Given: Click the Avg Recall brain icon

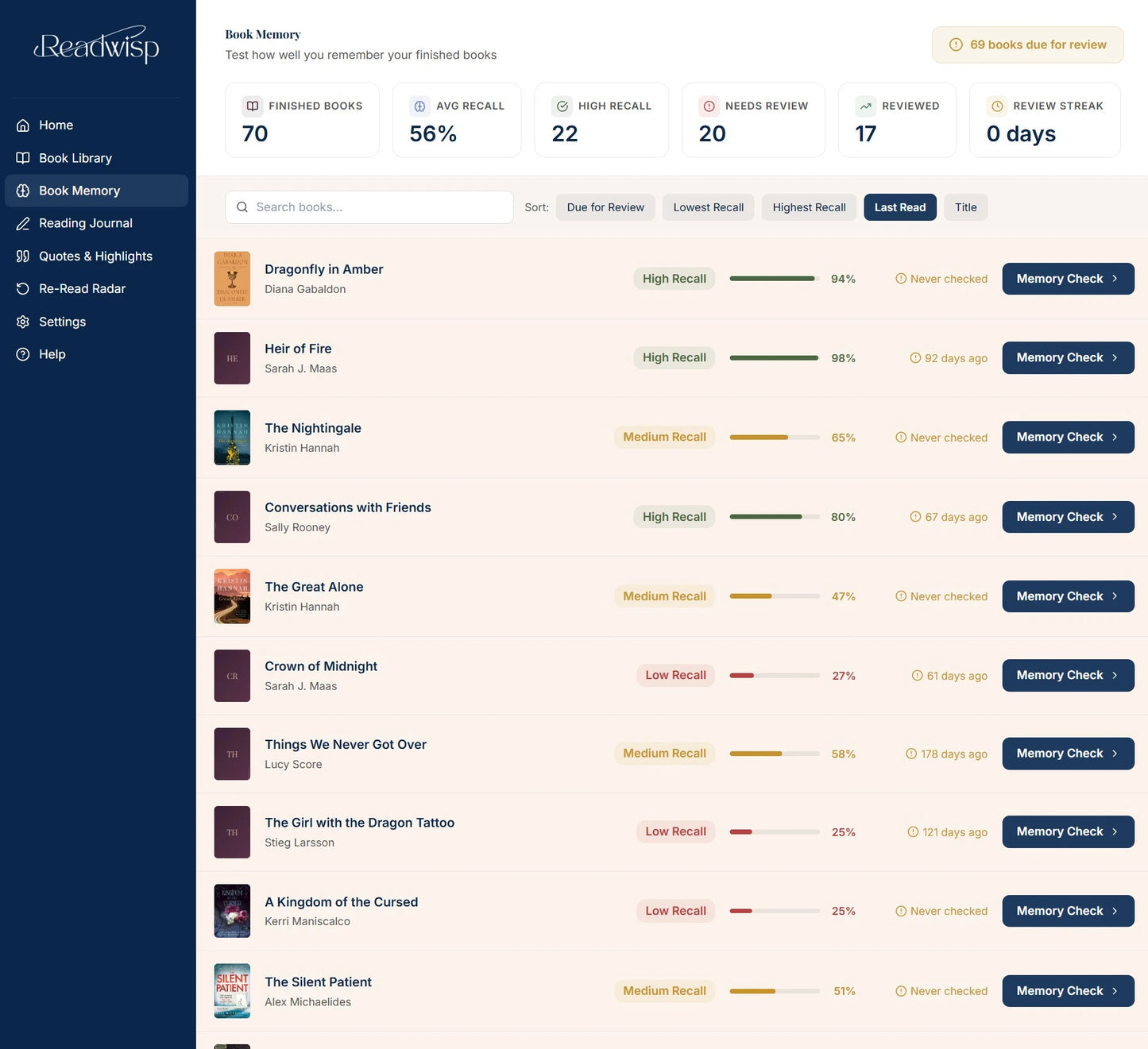Looking at the screenshot, I should pos(419,106).
